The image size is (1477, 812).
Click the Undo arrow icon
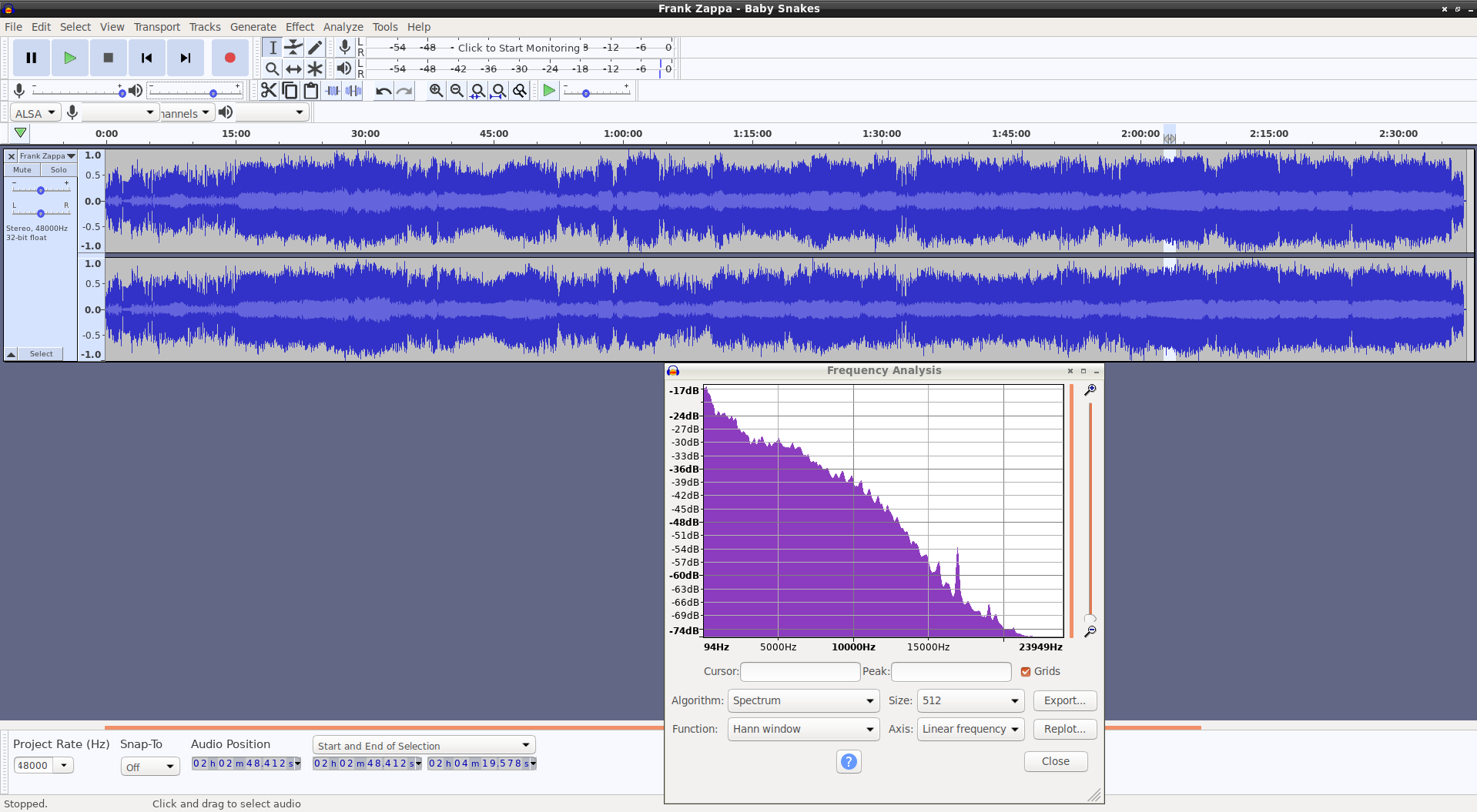click(x=383, y=91)
